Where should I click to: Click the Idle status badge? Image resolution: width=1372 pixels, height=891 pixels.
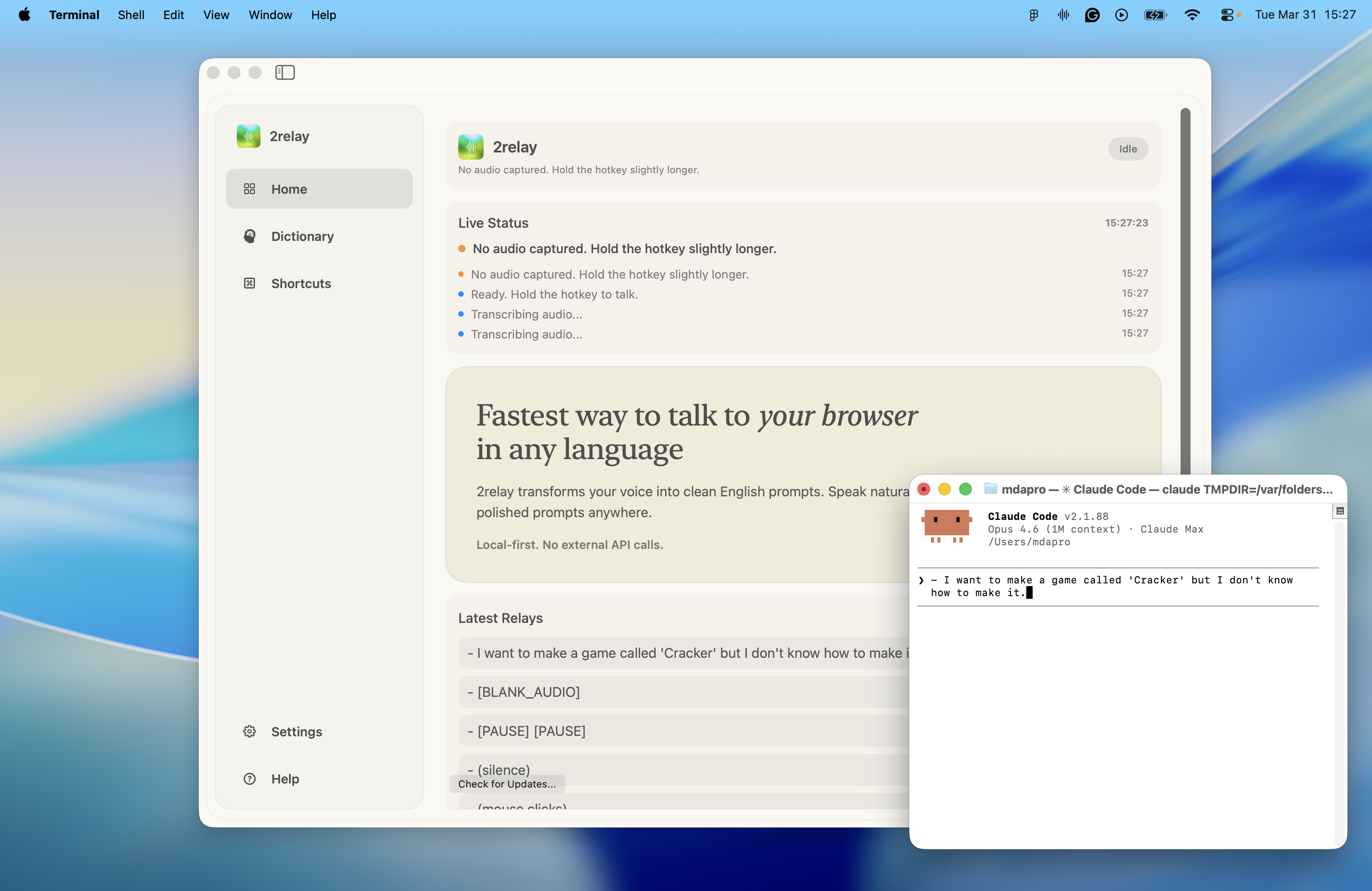coord(1127,149)
